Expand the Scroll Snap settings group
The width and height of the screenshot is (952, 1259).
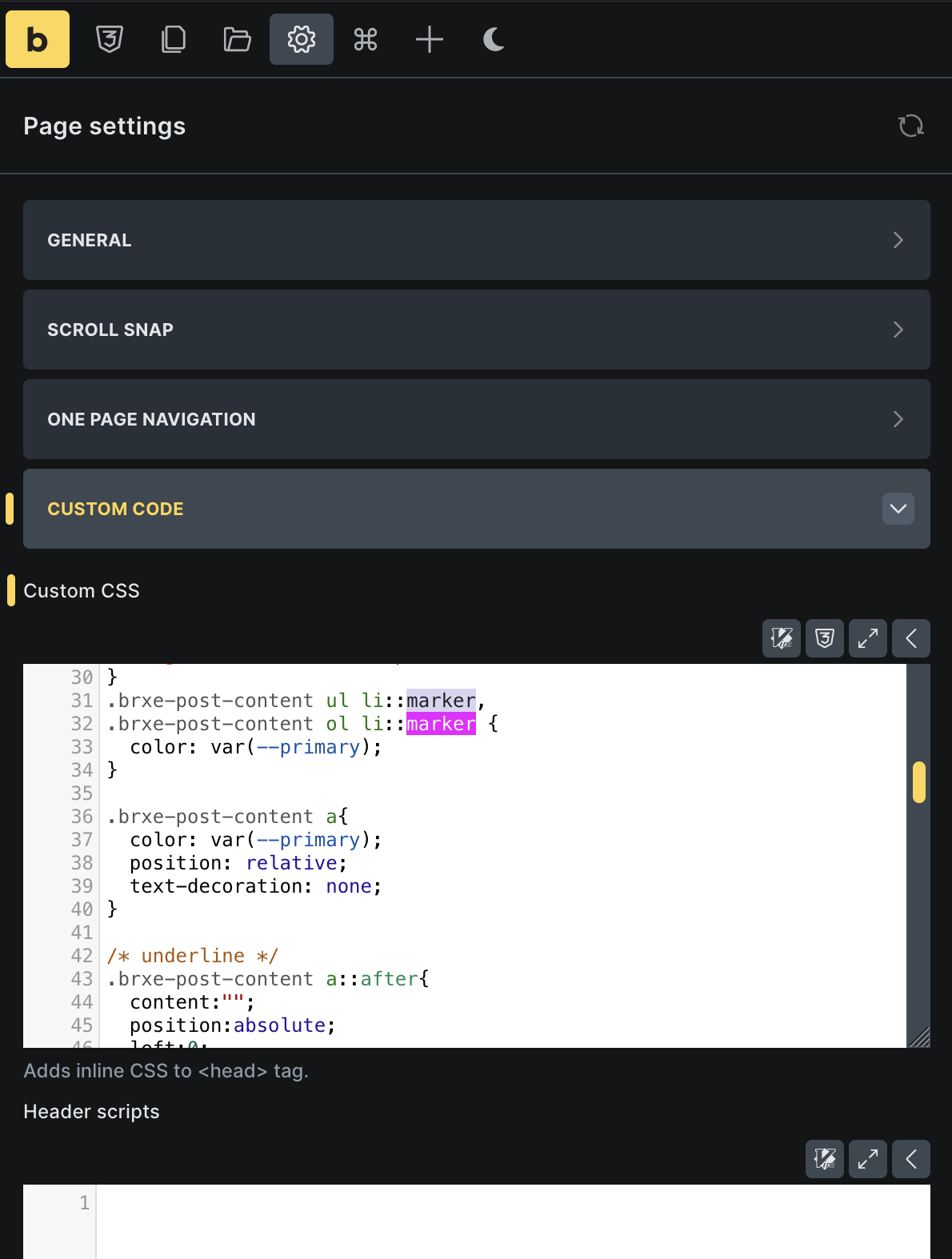[x=476, y=330]
